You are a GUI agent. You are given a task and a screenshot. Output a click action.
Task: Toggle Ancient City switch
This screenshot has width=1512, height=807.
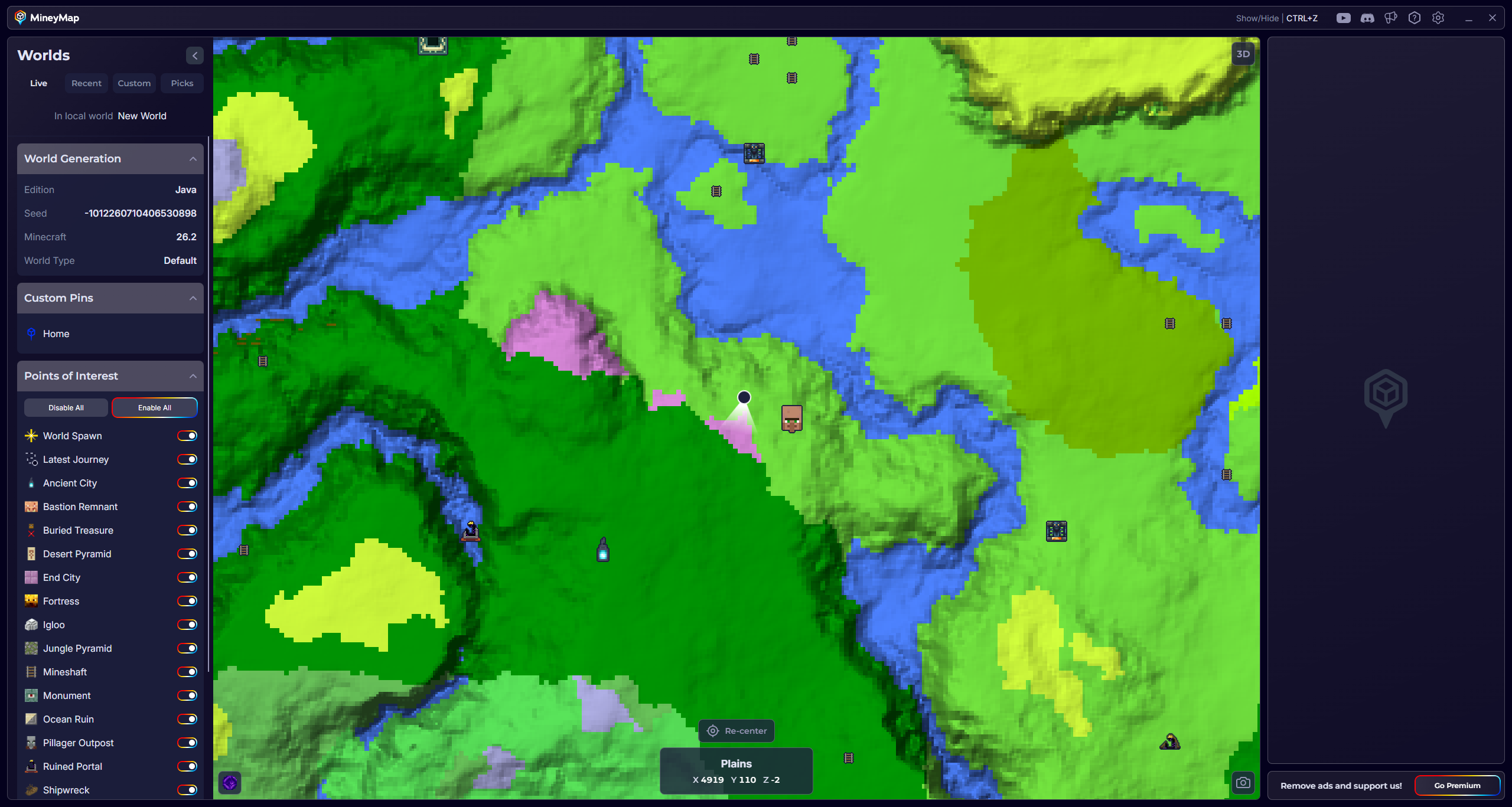coord(187,483)
